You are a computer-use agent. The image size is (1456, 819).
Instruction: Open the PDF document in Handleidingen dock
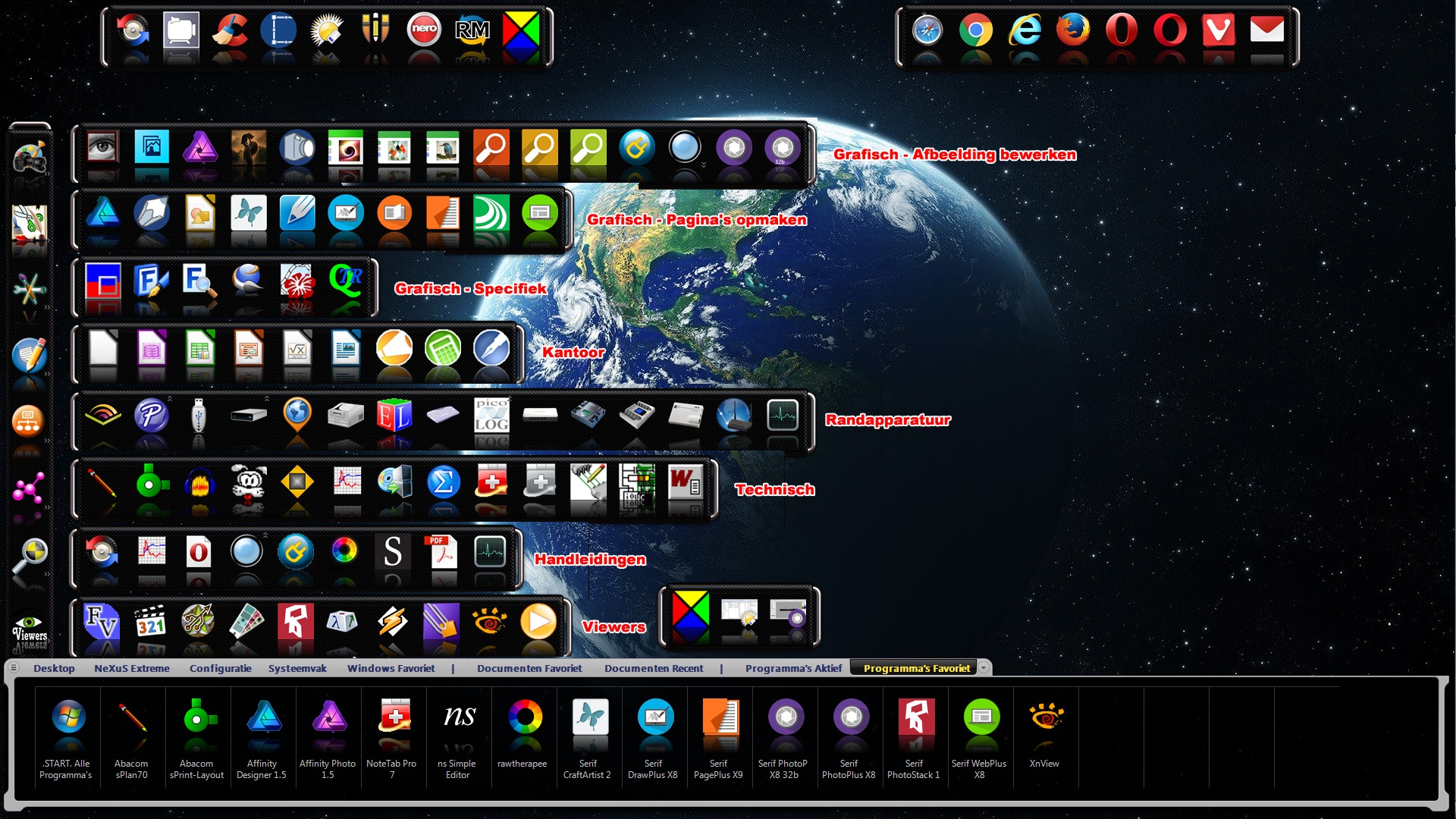point(441,551)
